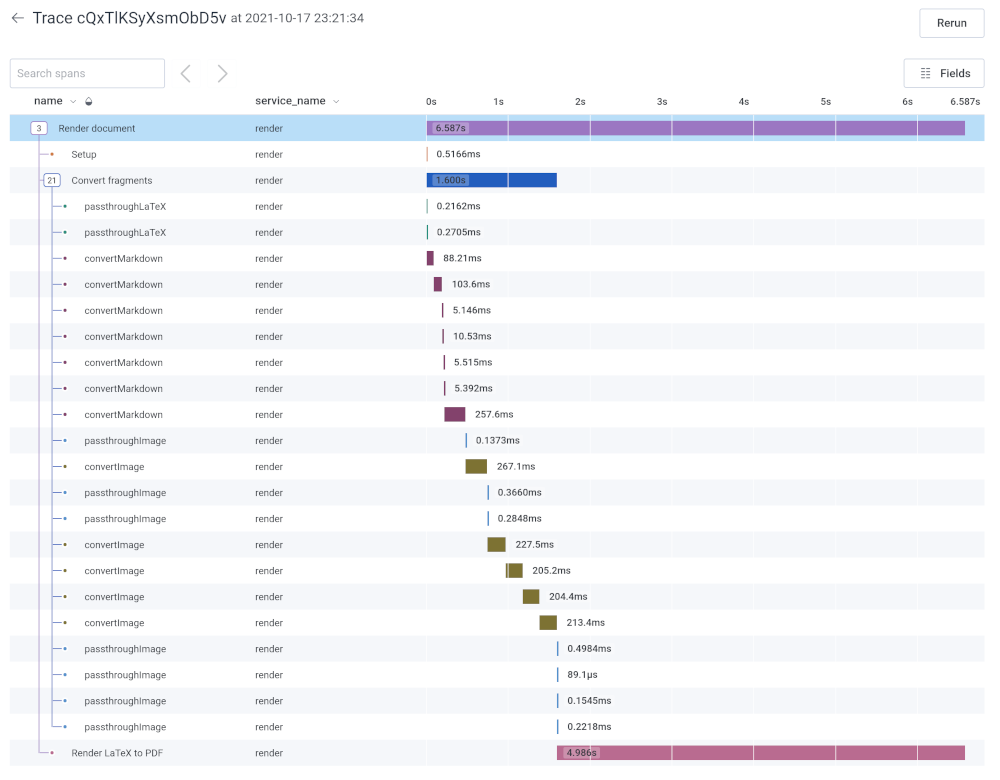
Task: Click the Render LaTeX to PDF 4.986s bar
Action: (x=760, y=753)
